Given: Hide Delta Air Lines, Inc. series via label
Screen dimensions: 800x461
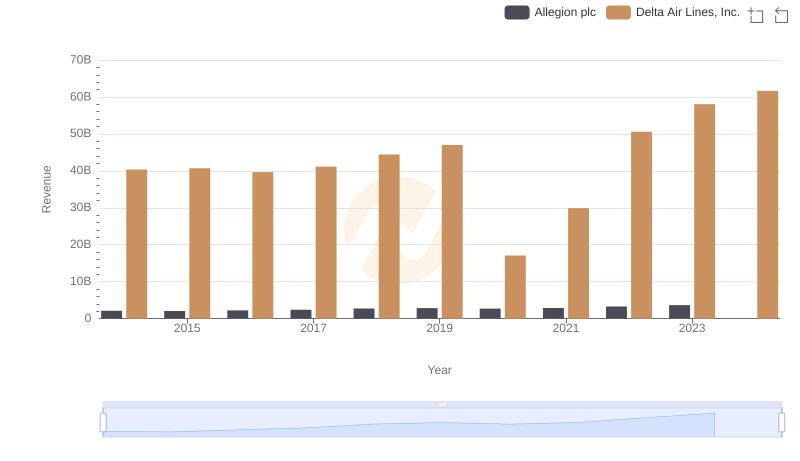Looking at the screenshot, I should [687, 13].
